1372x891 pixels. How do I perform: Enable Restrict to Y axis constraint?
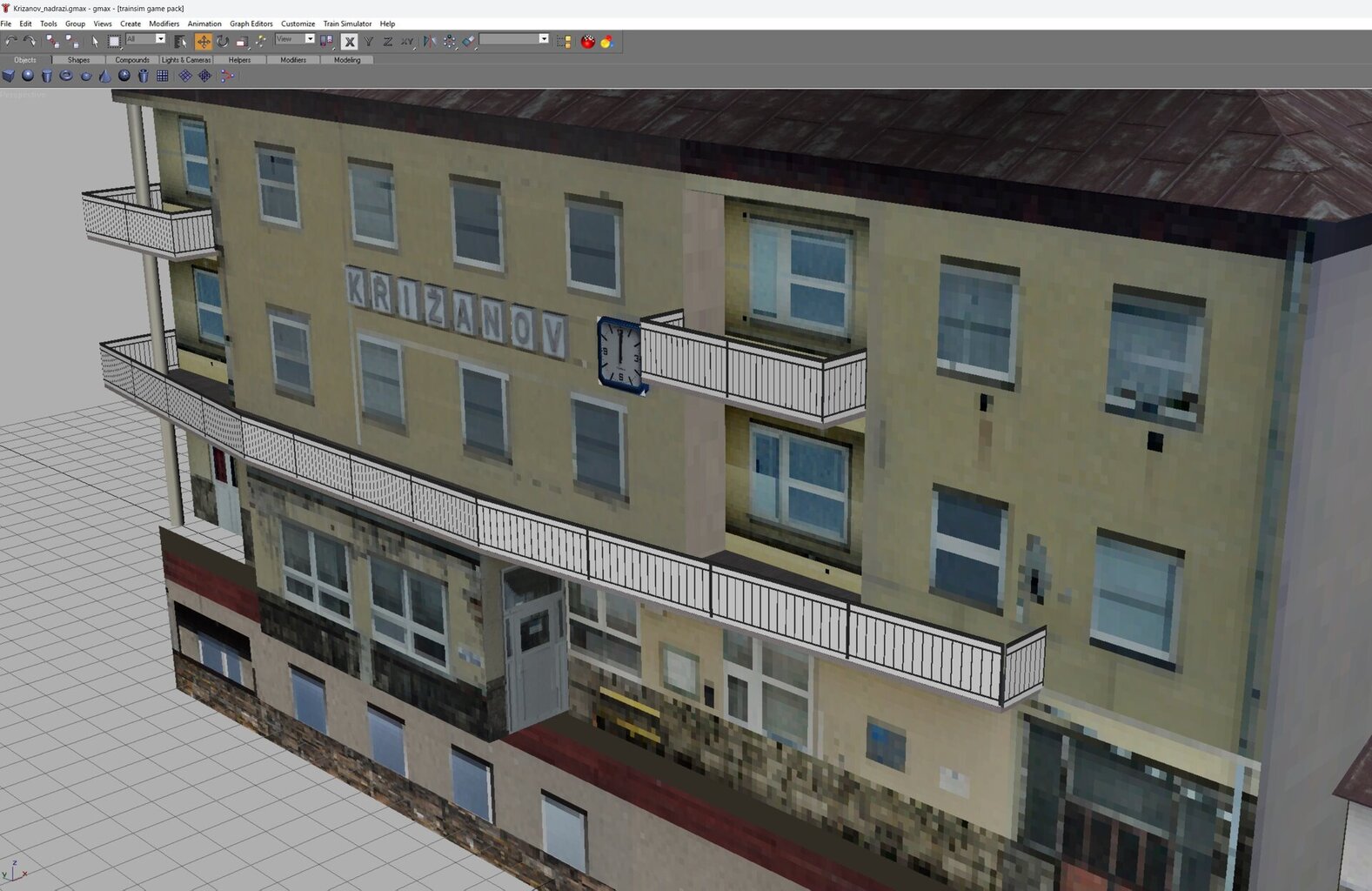369,41
